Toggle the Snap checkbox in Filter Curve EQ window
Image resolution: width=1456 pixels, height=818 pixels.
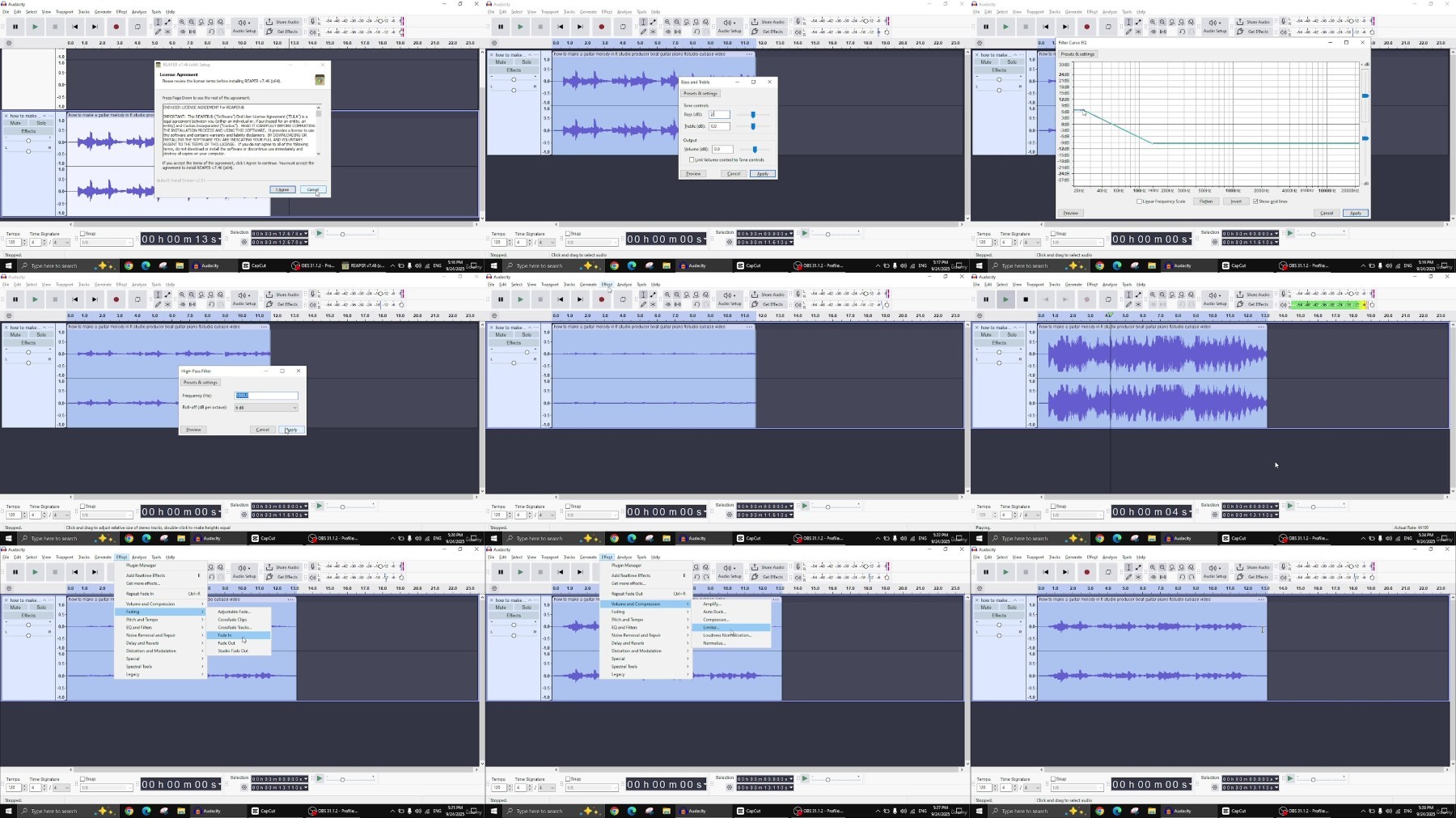(x=1053, y=234)
